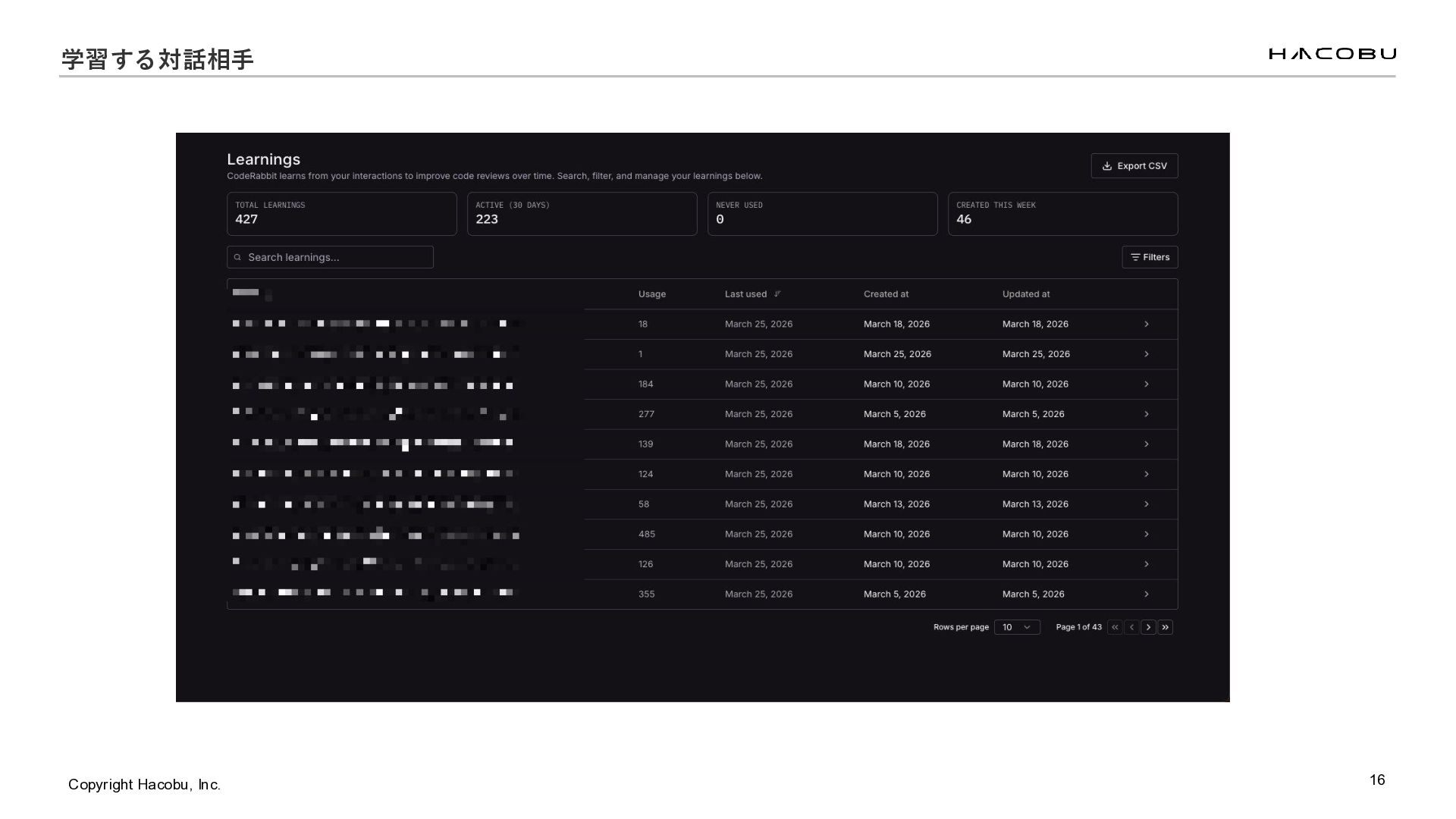Click the search magnifier icon
The image size is (1456, 819).
coord(237,257)
